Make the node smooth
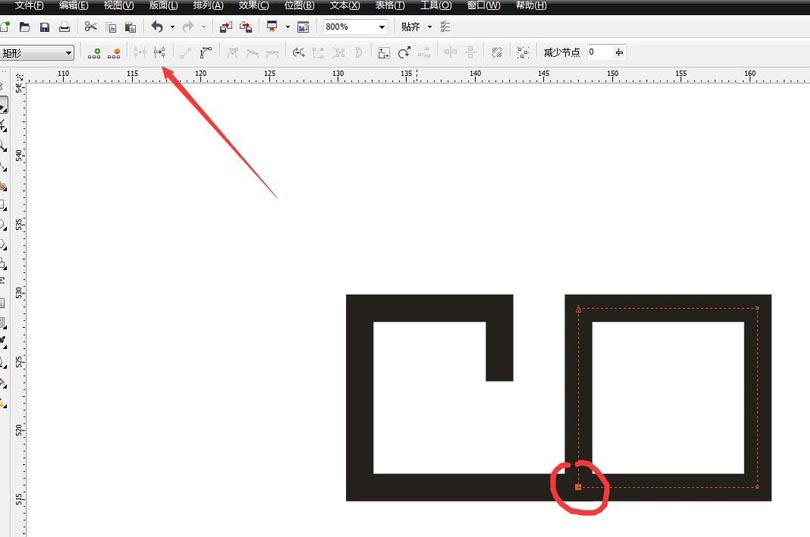 point(253,53)
